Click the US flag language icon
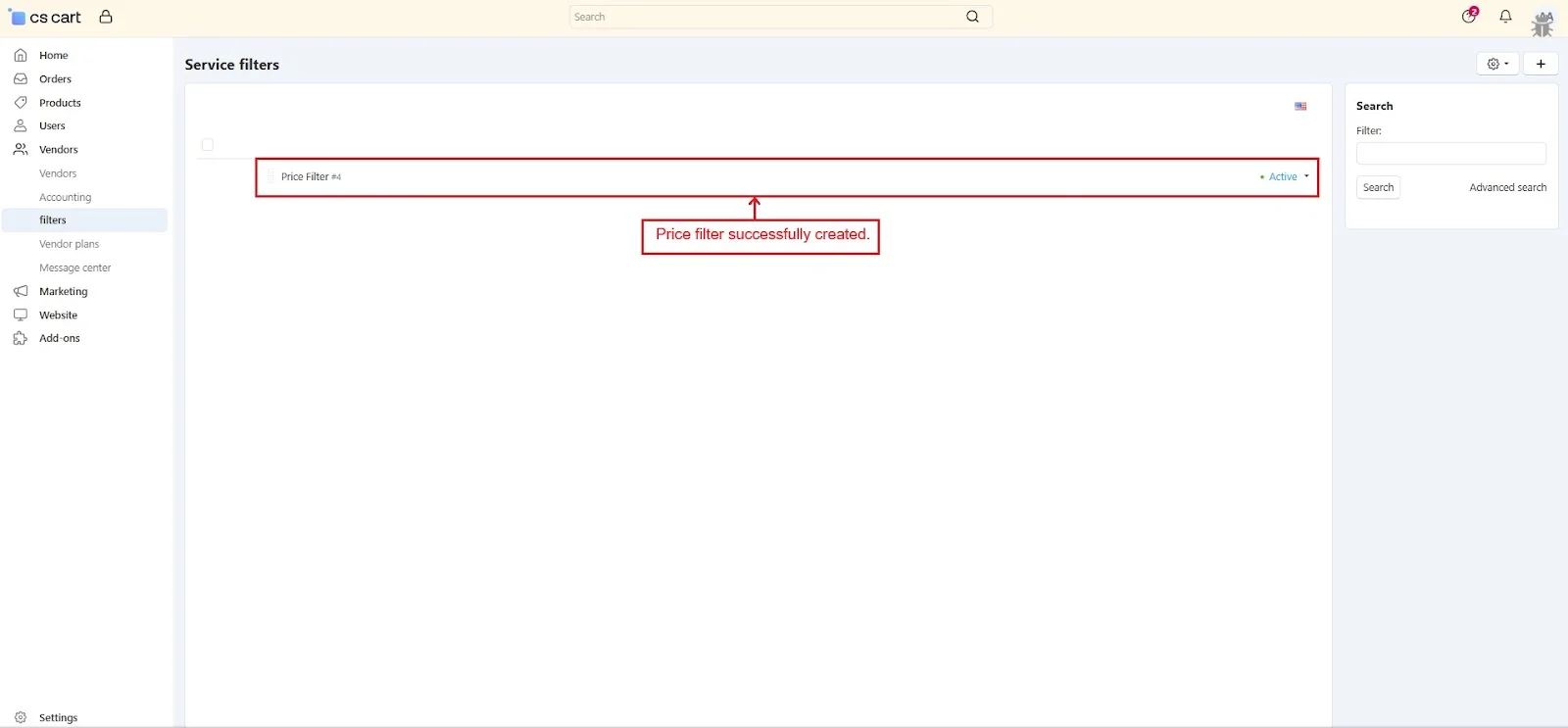Image resolution: width=1568 pixels, height=728 pixels. tap(1300, 106)
